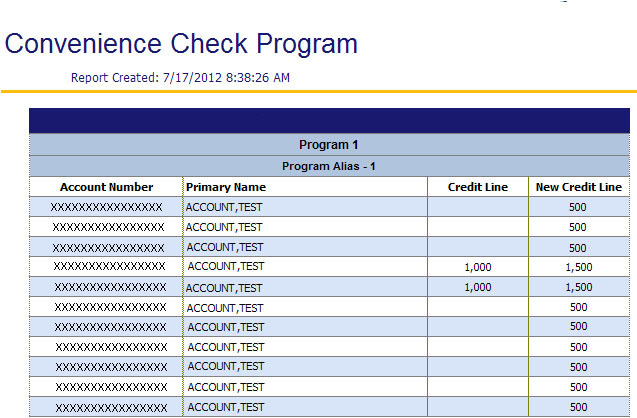Select the Program Alias - 1 subheader row

329,166
